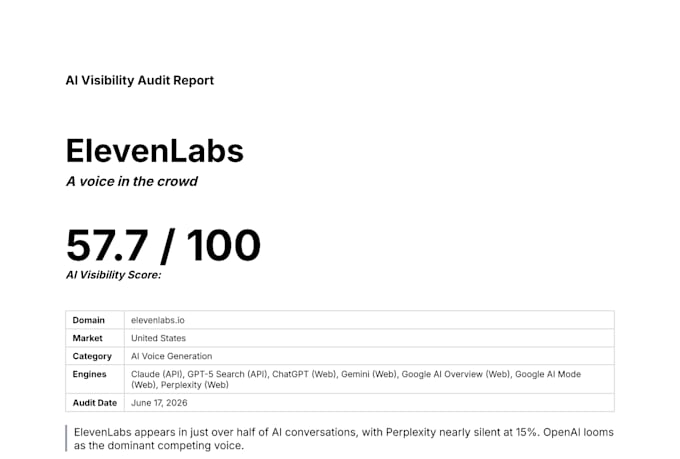Select the ElevenLabs title text
Viewport: 680px width, 459px height.
click(155, 151)
